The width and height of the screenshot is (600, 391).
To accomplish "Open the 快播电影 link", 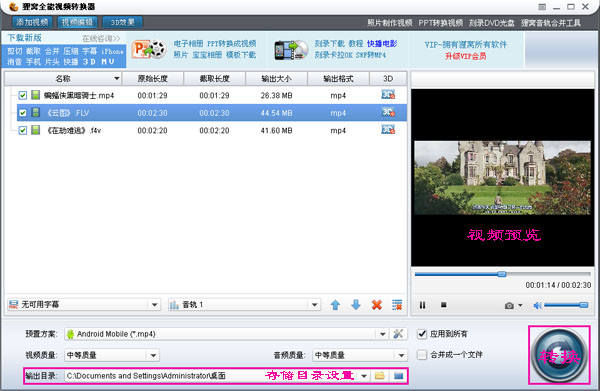I will (x=382, y=44).
